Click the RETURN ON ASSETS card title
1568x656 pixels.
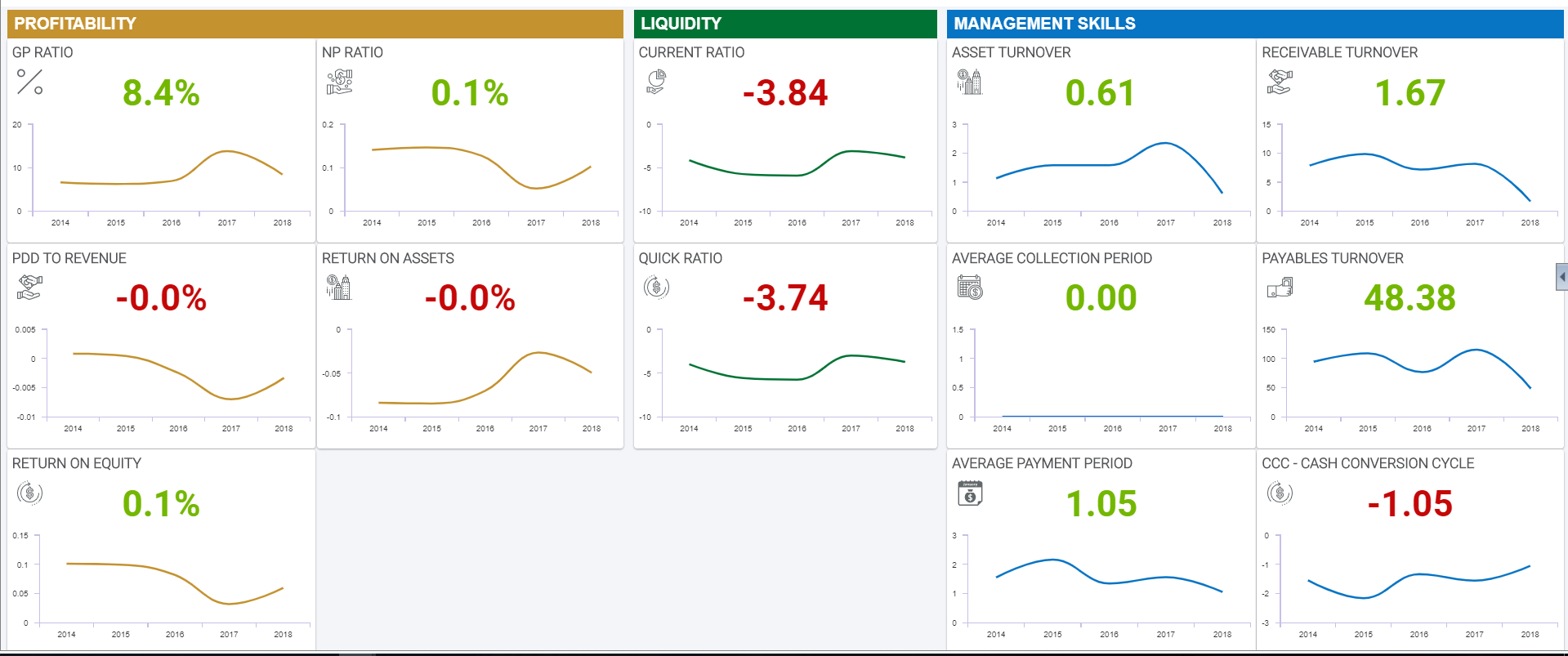click(x=388, y=258)
